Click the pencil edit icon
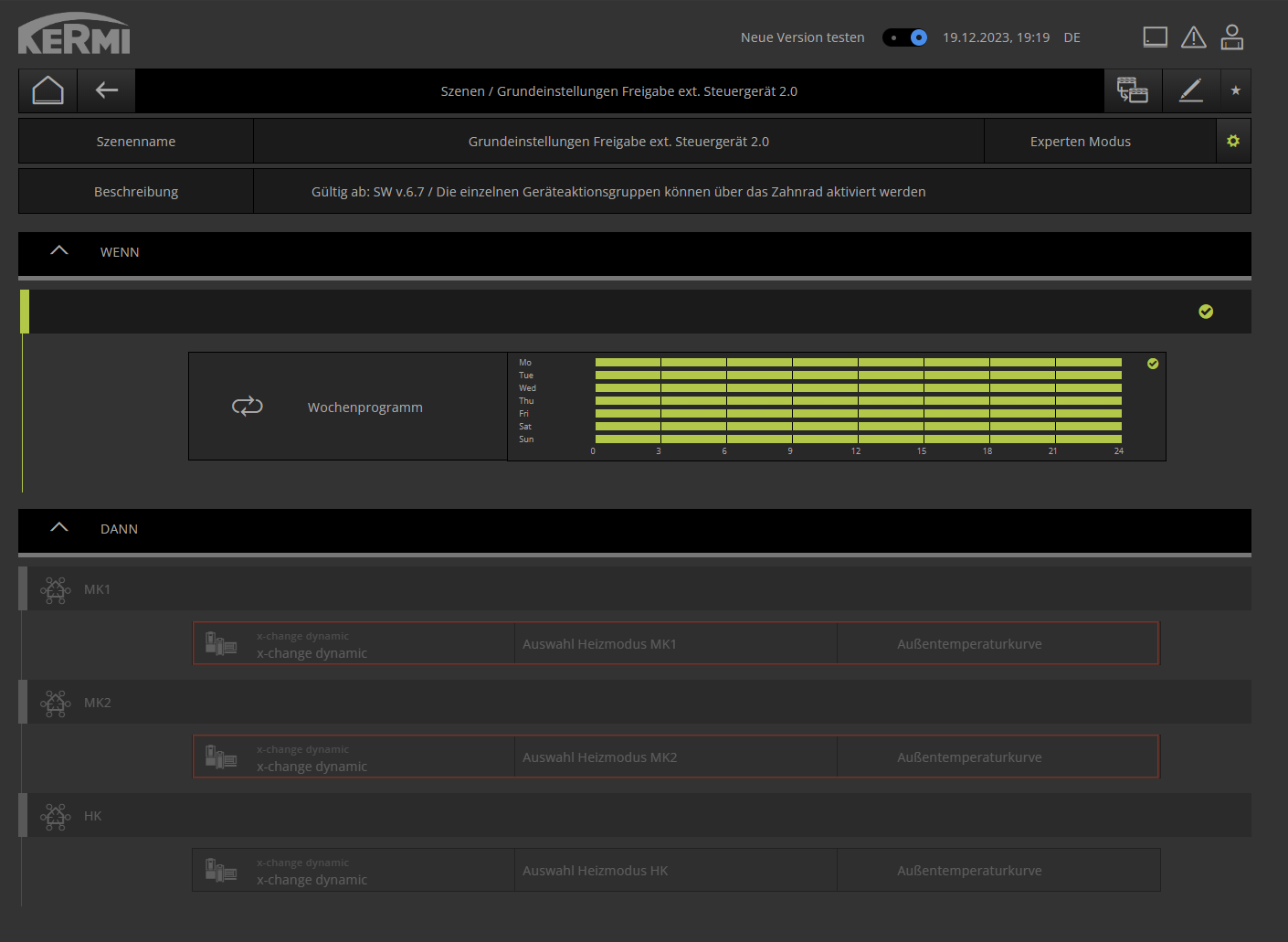The width and height of the screenshot is (1288, 942). pyautogui.click(x=1191, y=90)
